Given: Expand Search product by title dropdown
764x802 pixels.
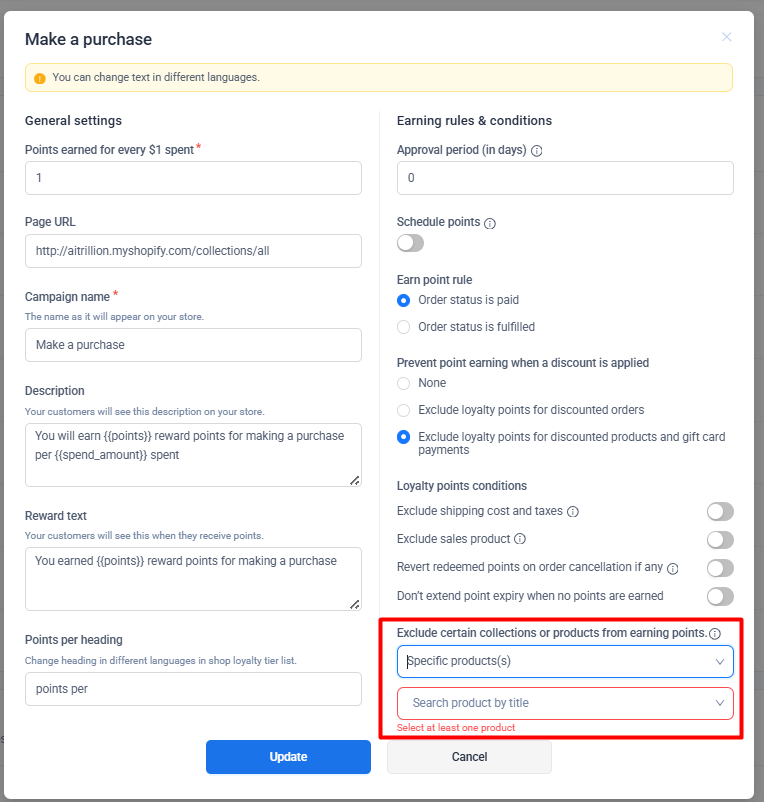Looking at the screenshot, I should (565, 704).
